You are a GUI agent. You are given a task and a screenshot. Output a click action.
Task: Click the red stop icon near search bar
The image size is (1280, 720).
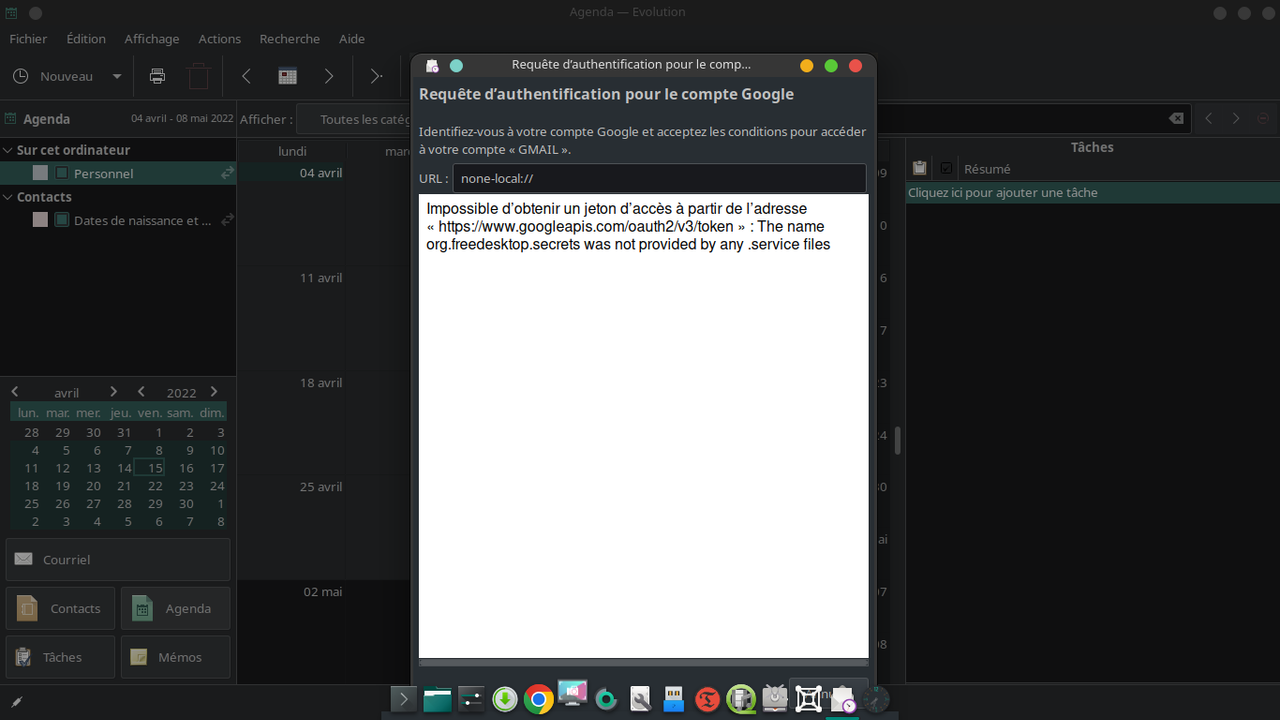1263,119
